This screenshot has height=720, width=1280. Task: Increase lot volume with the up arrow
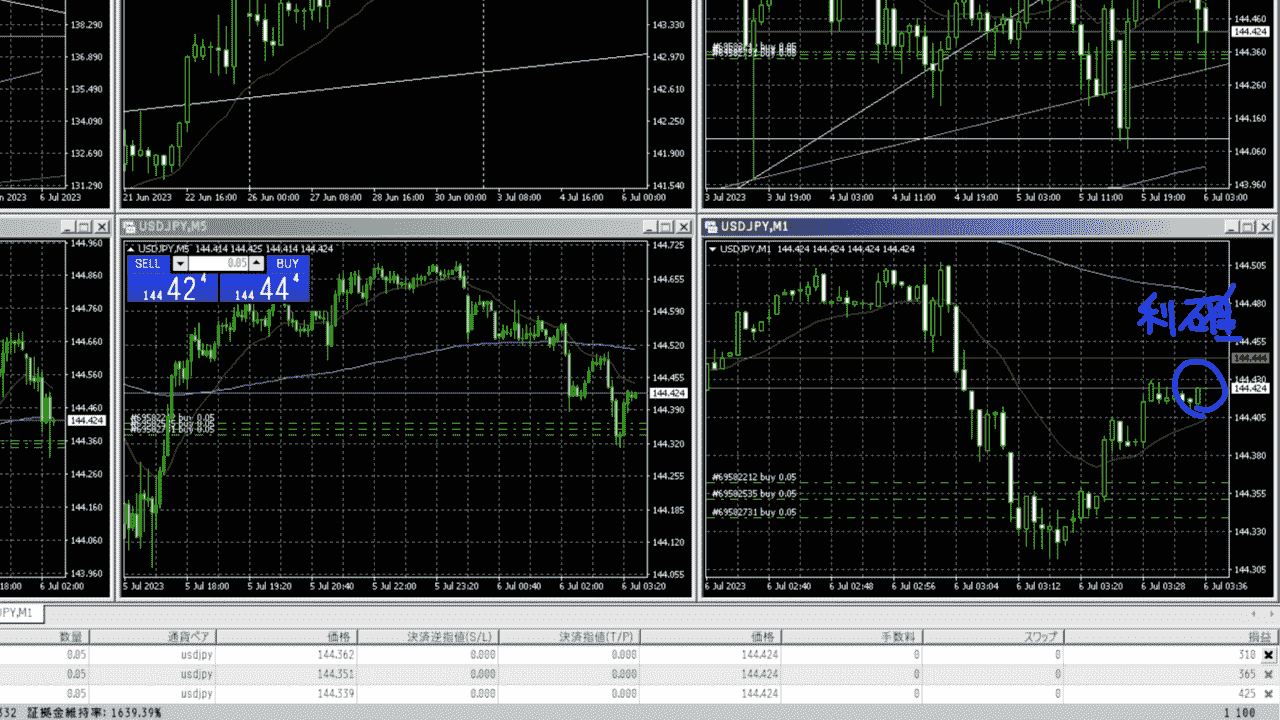[257, 263]
